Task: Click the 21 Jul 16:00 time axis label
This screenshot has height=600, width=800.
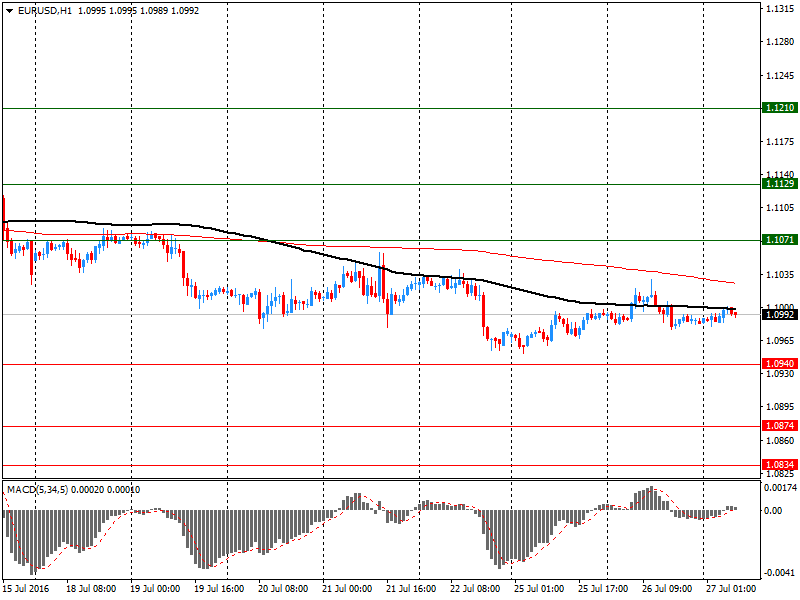Action: point(411,589)
